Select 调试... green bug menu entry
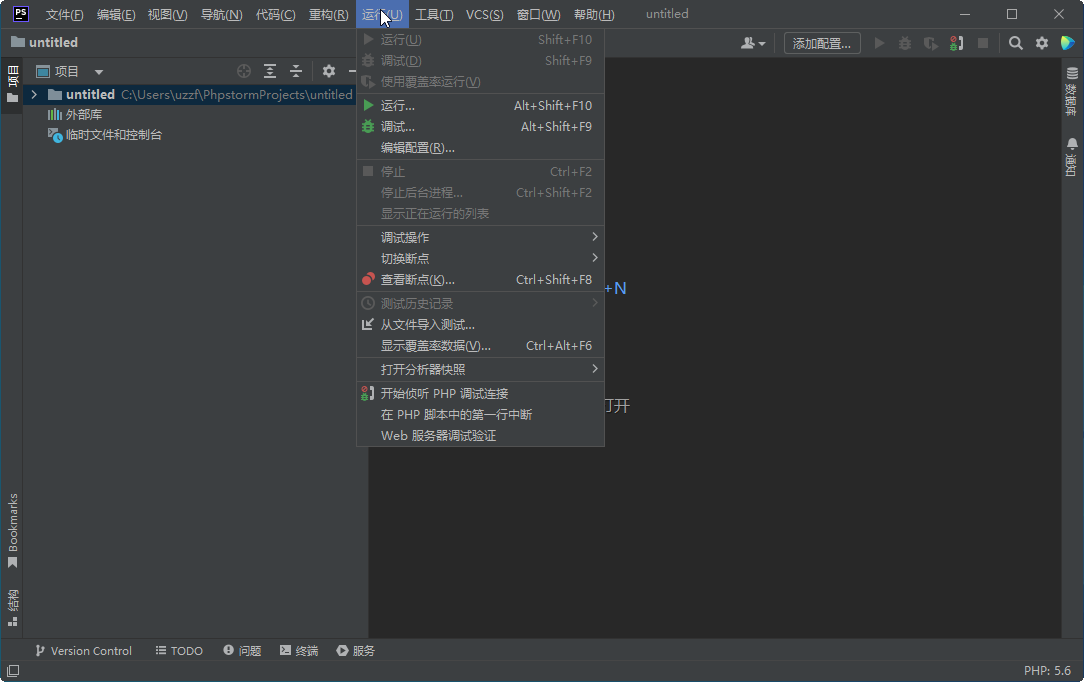This screenshot has width=1084, height=682. click(480, 126)
